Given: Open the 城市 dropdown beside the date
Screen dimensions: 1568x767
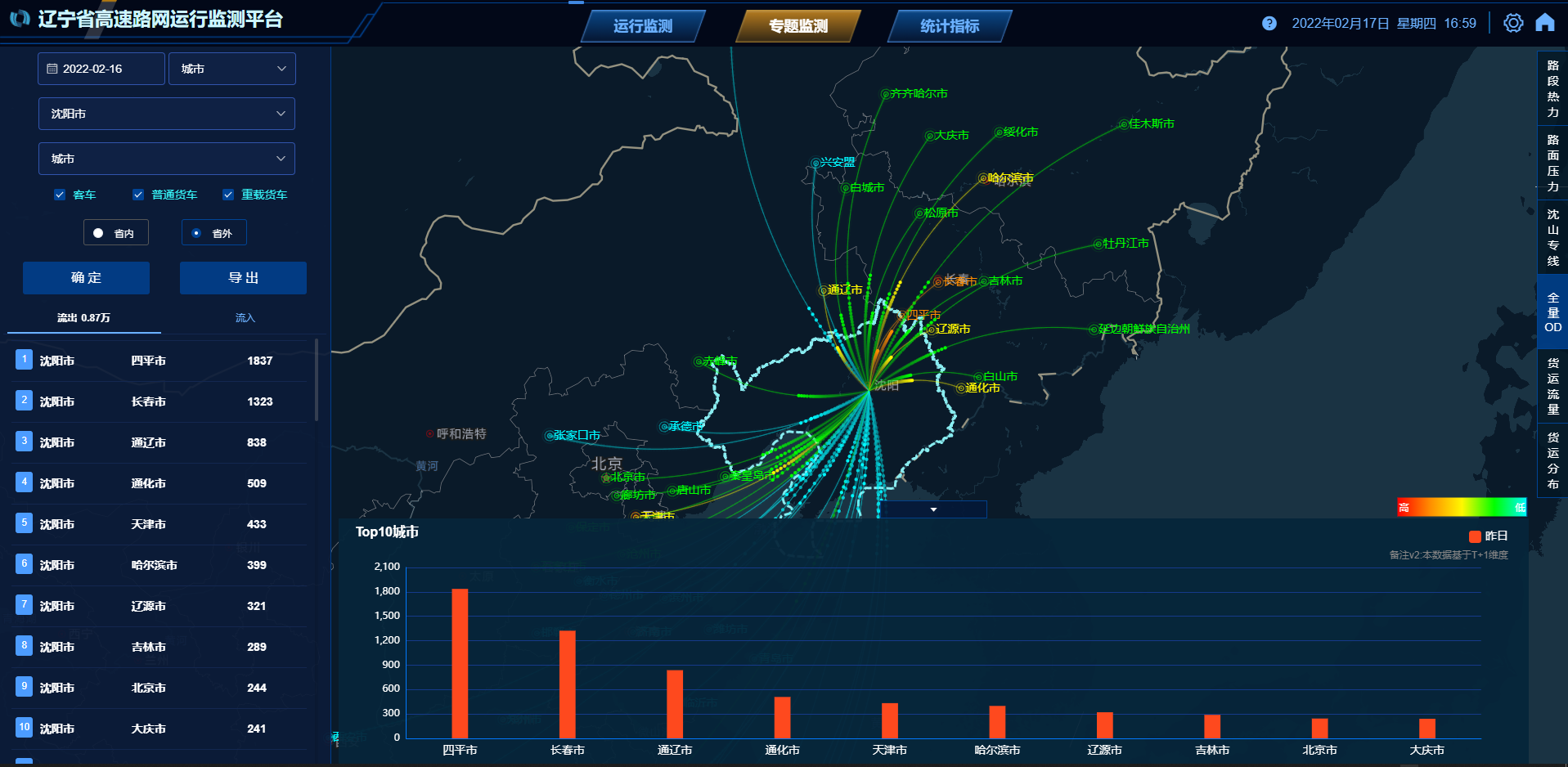Looking at the screenshot, I should pos(232,69).
